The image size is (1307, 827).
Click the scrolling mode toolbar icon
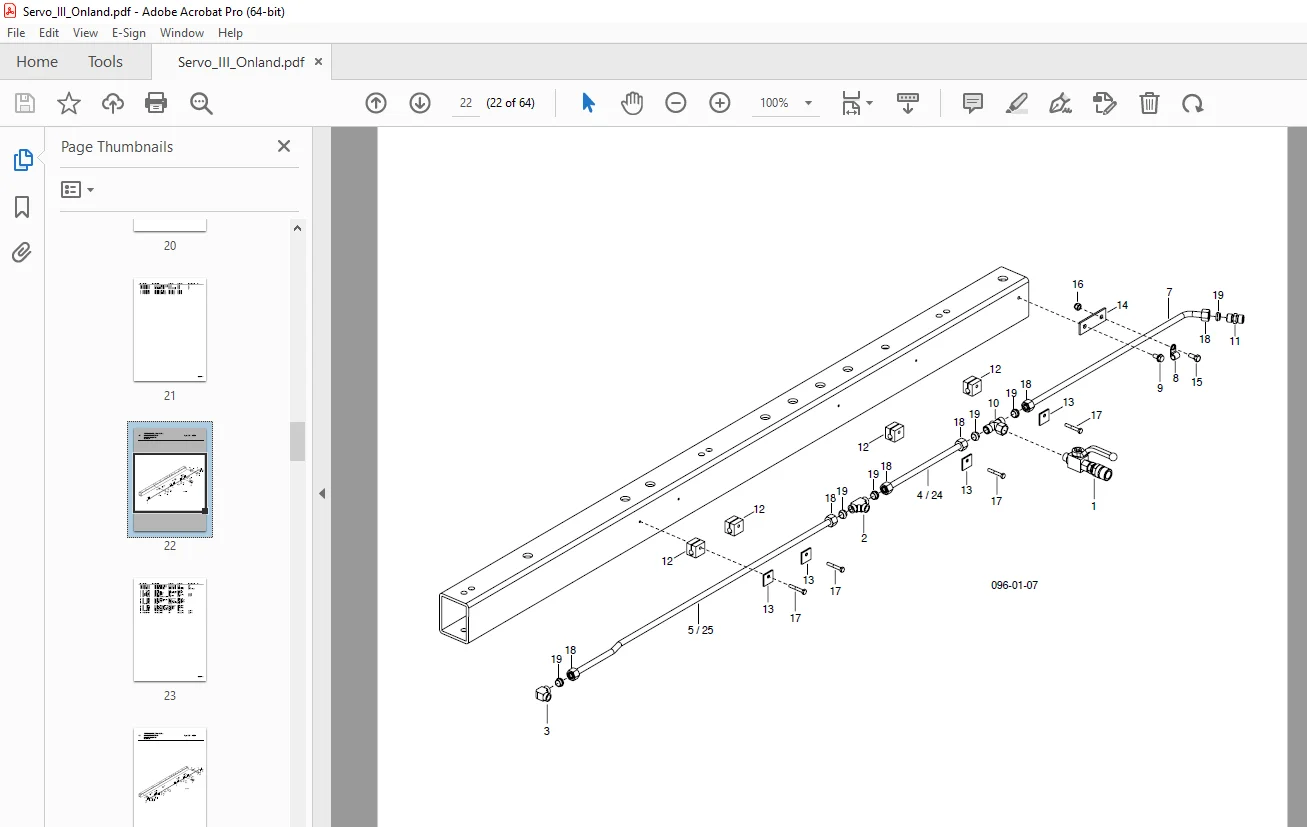tap(908, 103)
